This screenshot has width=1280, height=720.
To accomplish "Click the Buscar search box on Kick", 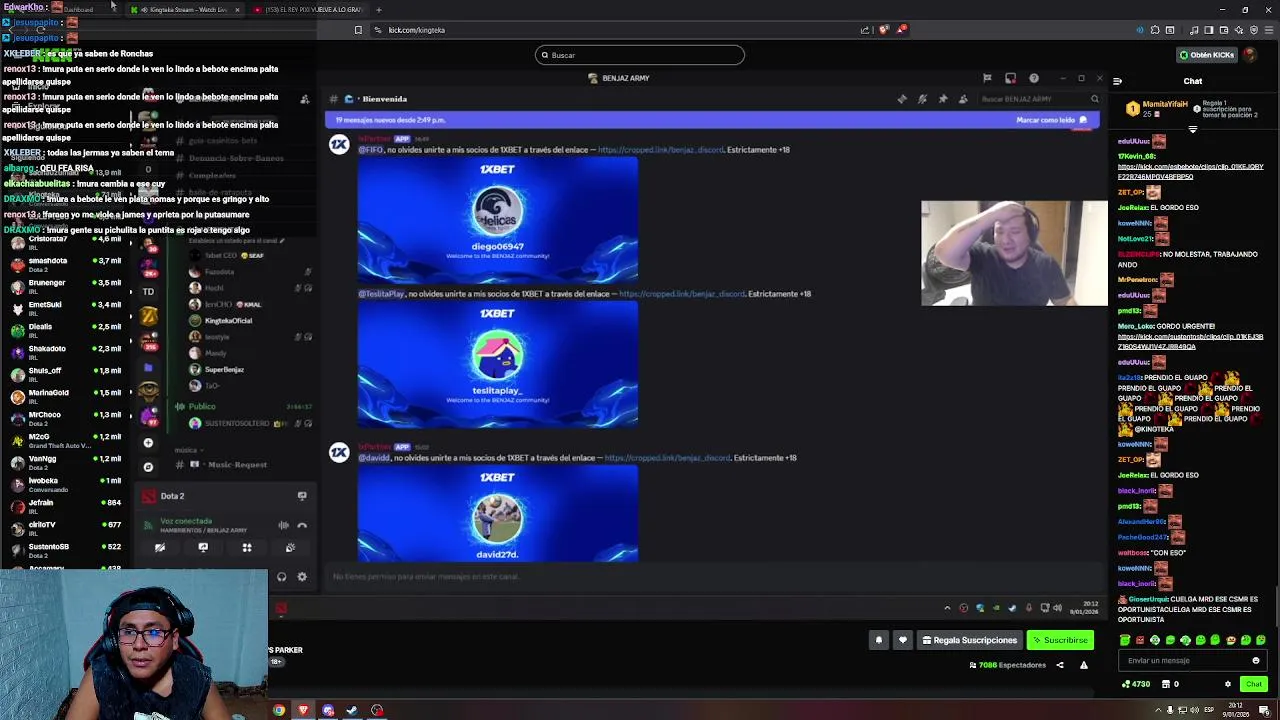I will (640, 55).
